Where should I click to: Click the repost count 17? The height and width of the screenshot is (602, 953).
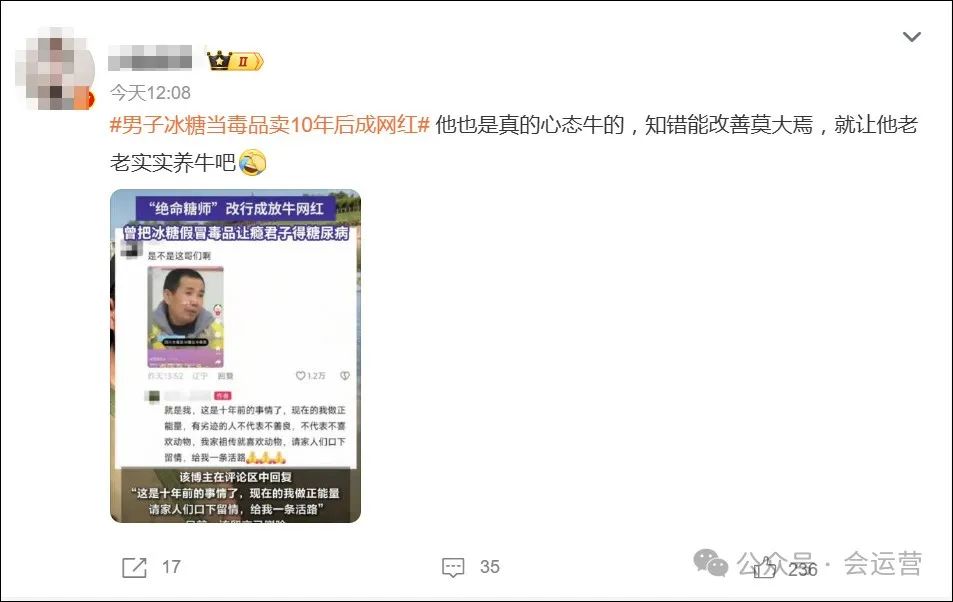click(171, 567)
